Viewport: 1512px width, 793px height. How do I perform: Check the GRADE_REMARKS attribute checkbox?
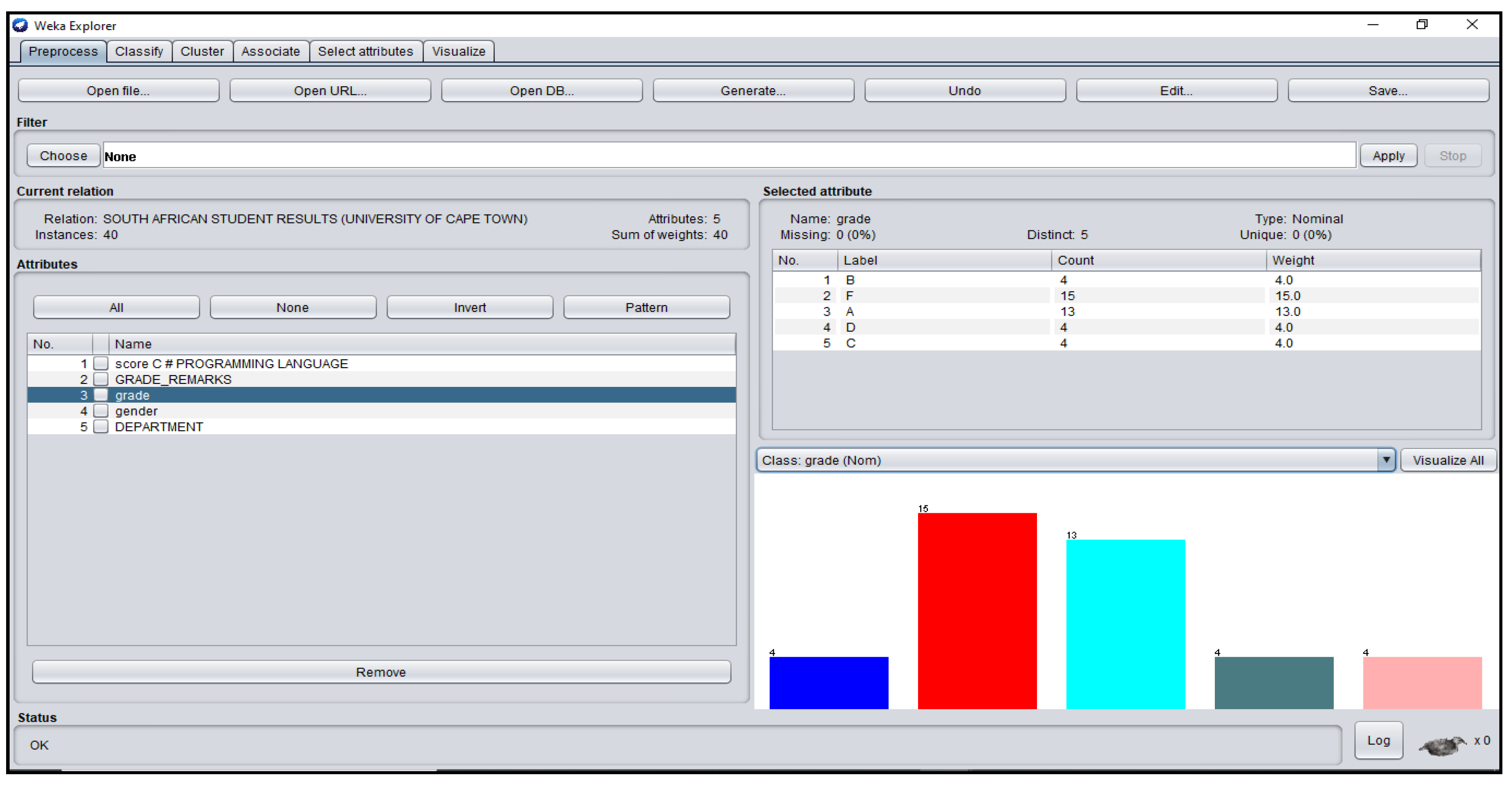click(x=101, y=379)
